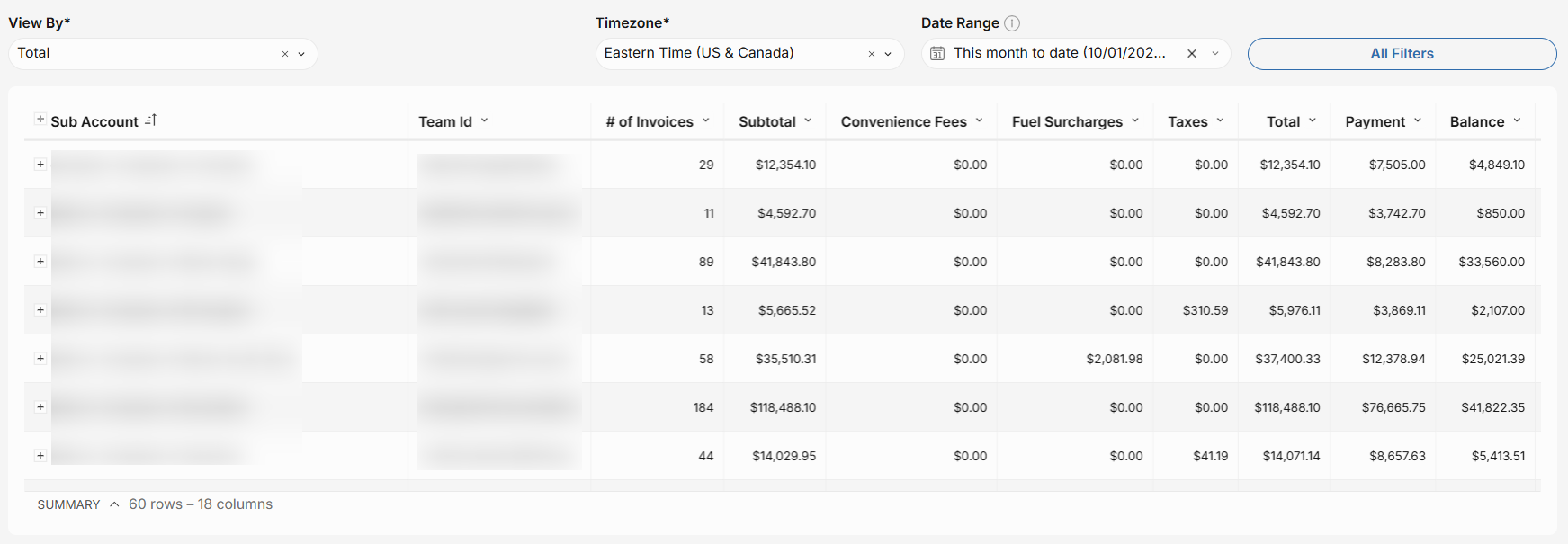The height and width of the screenshot is (544, 1568).
Task: Open the Subtotal column menu chevron
Action: tap(808, 120)
